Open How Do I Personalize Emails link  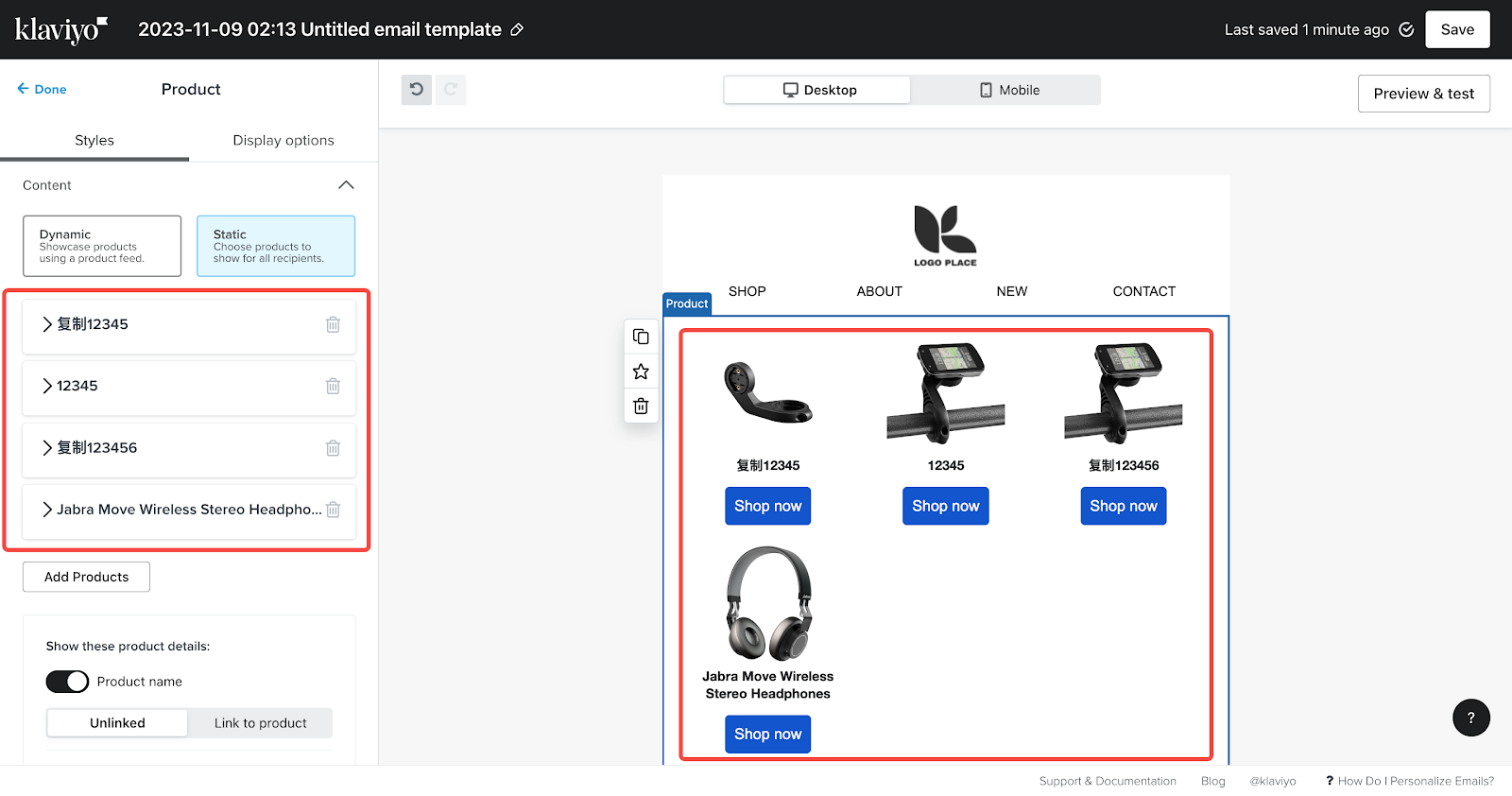click(1410, 781)
